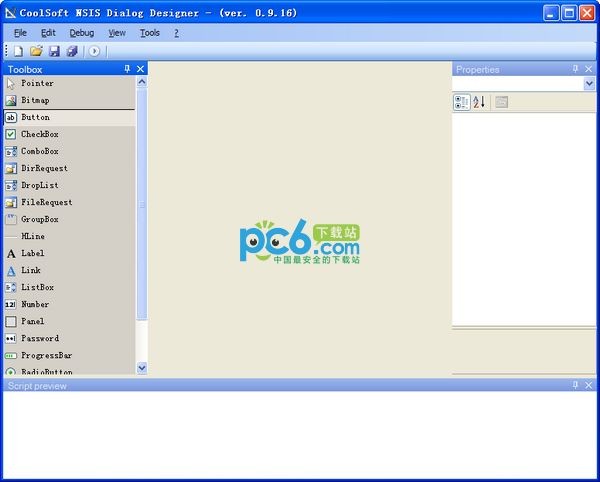Select the CheckBox control in Toolbox
The width and height of the screenshot is (600, 482).
tap(69, 134)
